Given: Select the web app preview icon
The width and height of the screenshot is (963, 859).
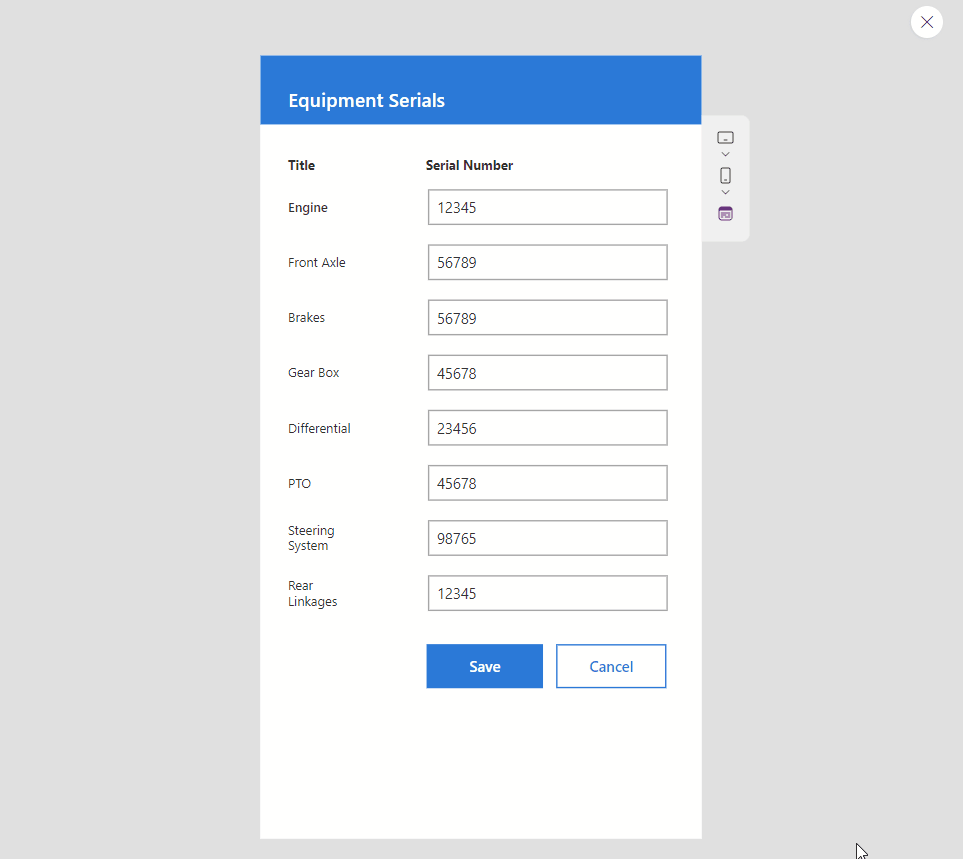Looking at the screenshot, I should [x=725, y=213].
